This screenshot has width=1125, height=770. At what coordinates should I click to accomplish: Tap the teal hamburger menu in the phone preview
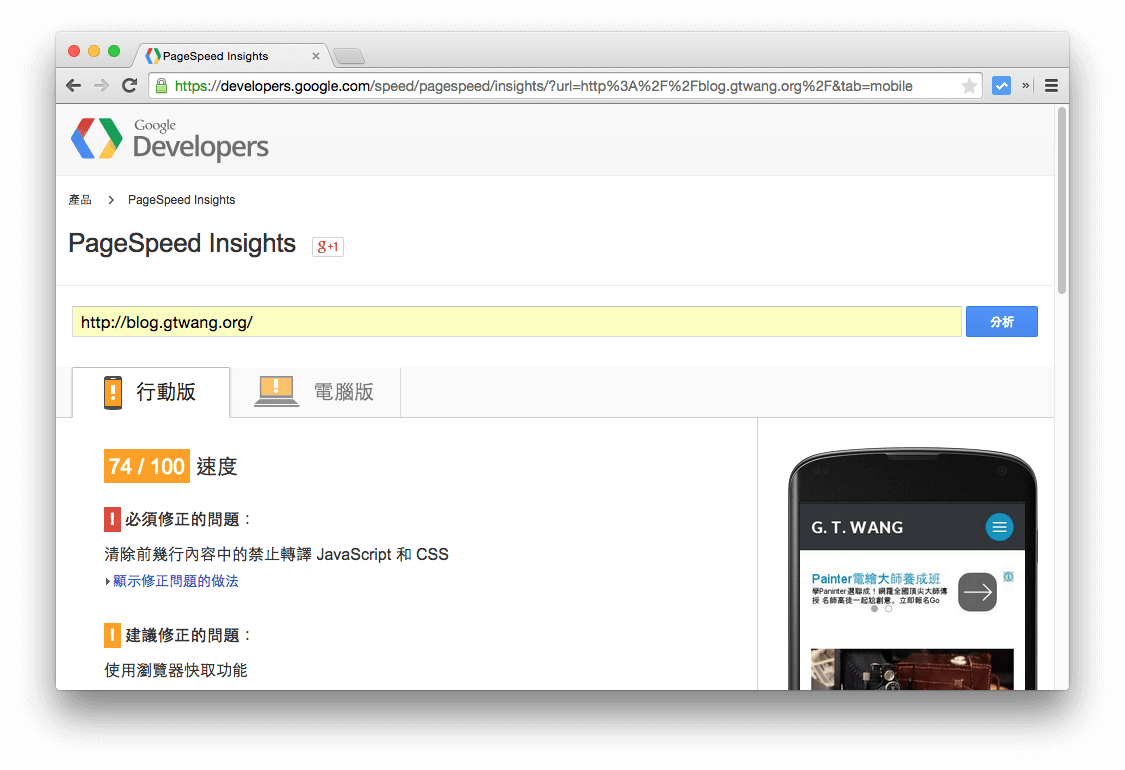tap(999, 527)
